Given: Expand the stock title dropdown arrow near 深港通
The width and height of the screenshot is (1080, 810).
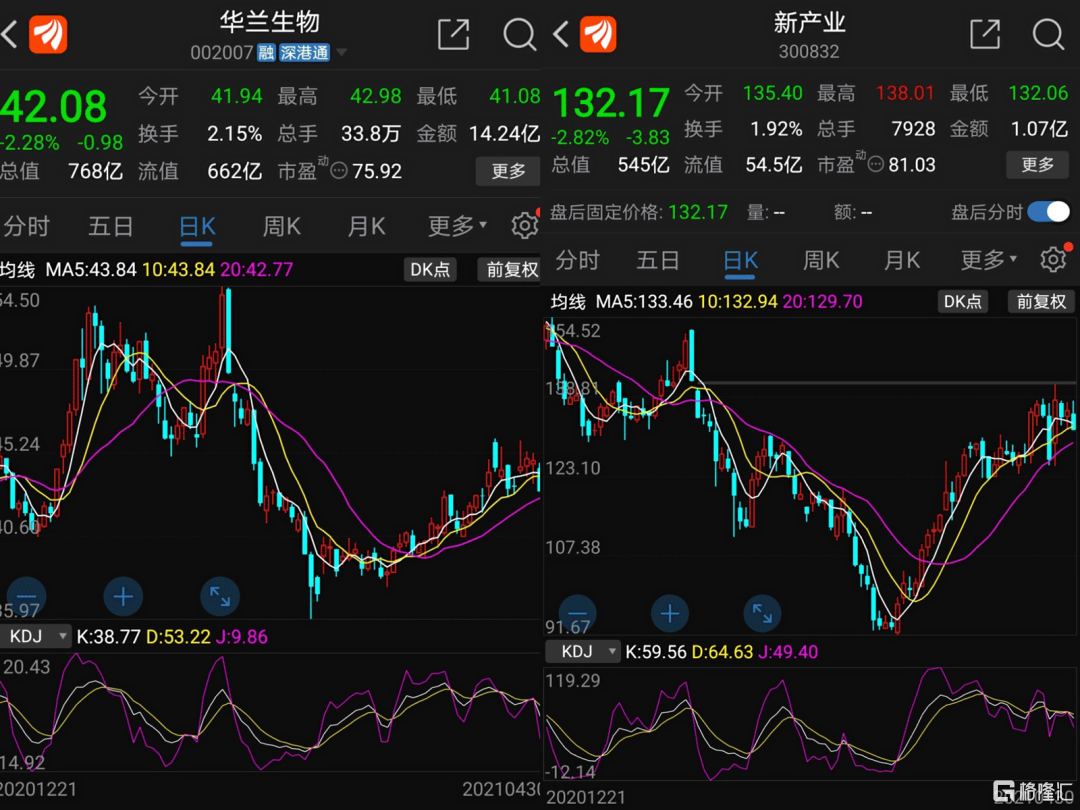Looking at the screenshot, I should 342,53.
